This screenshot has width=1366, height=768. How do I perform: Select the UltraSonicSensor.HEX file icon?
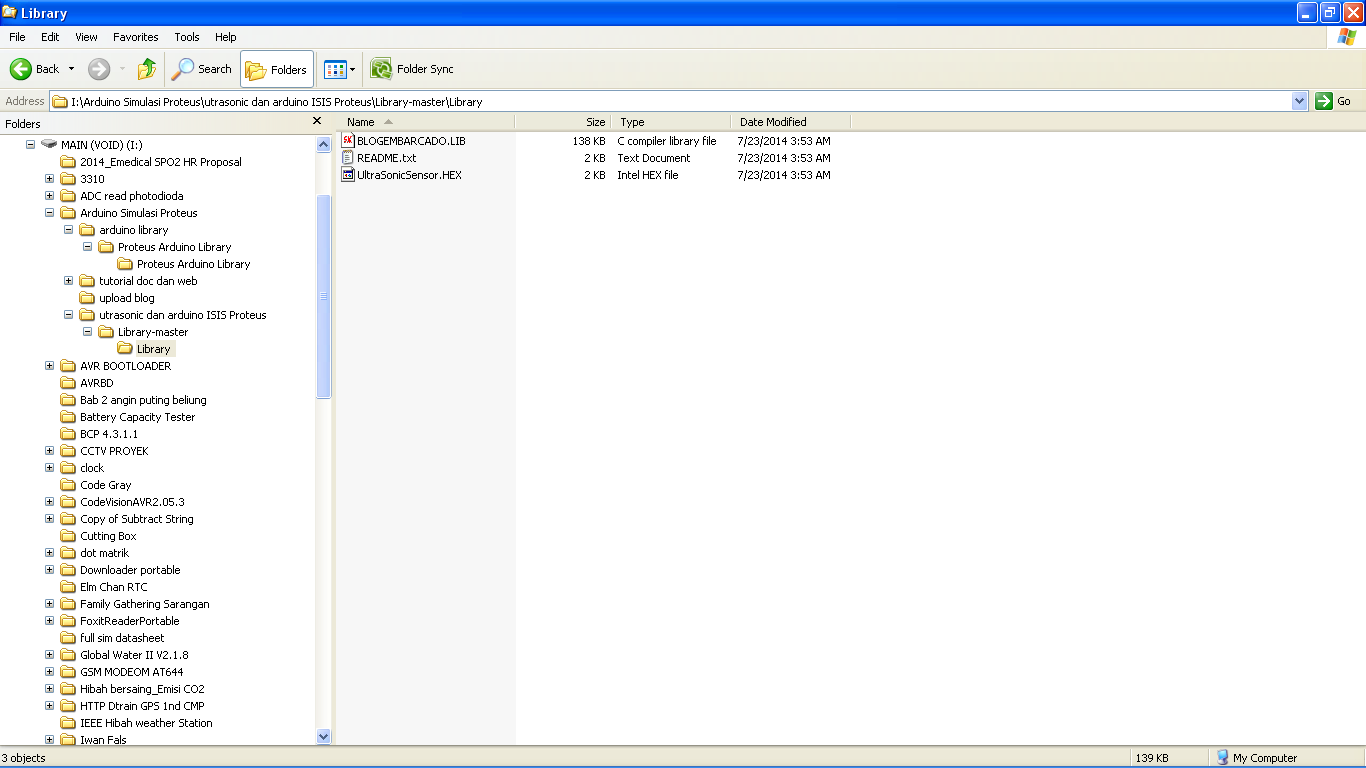coord(348,175)
